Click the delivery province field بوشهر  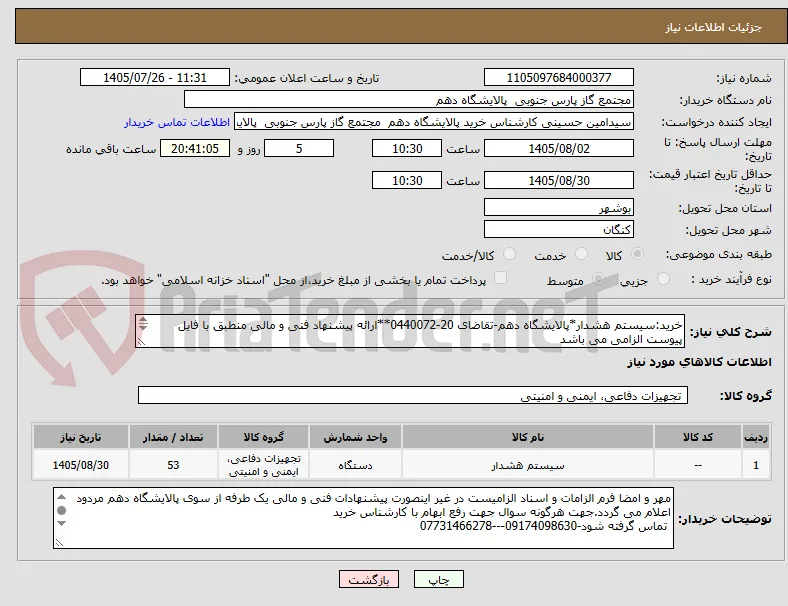(558, 208)
